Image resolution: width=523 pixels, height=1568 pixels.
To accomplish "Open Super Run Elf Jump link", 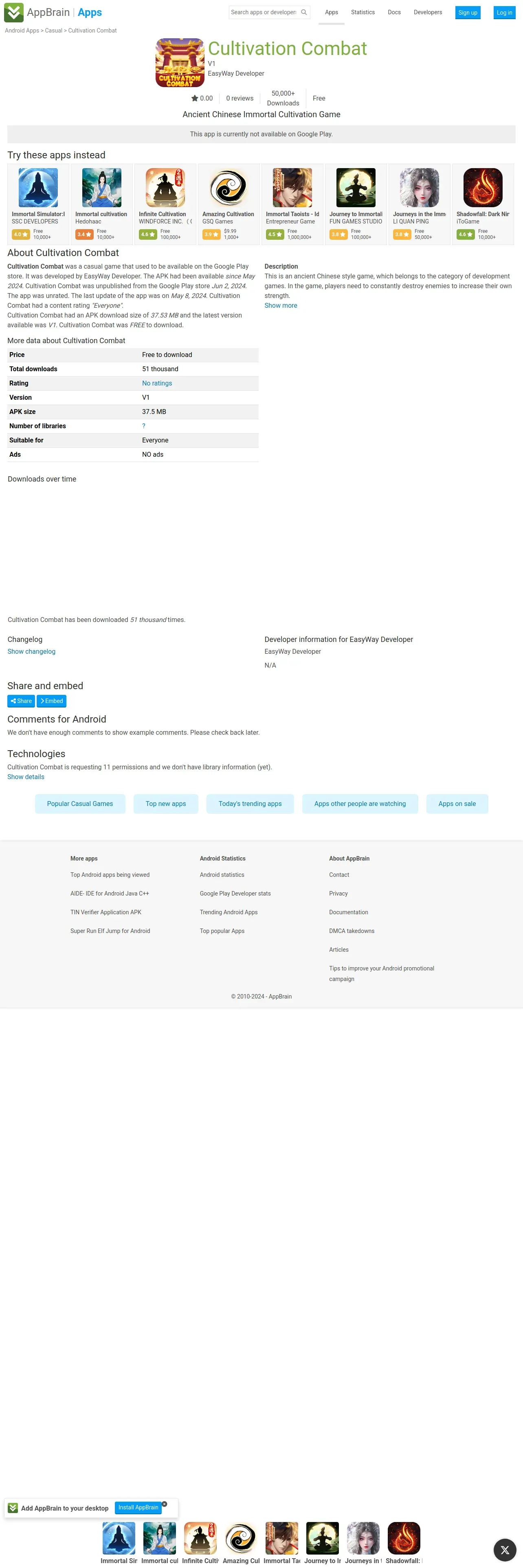I will click(x=110, y=931).
